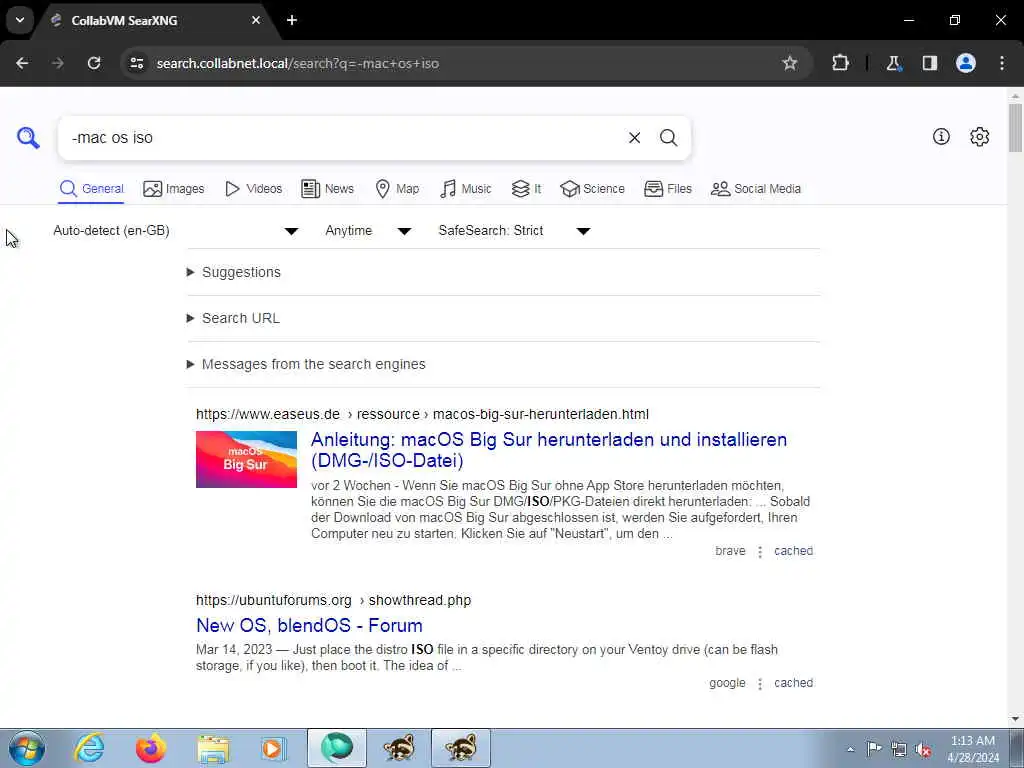1024x768 pixels.
Task: Toggle the browser side panel
Action: 929,63
